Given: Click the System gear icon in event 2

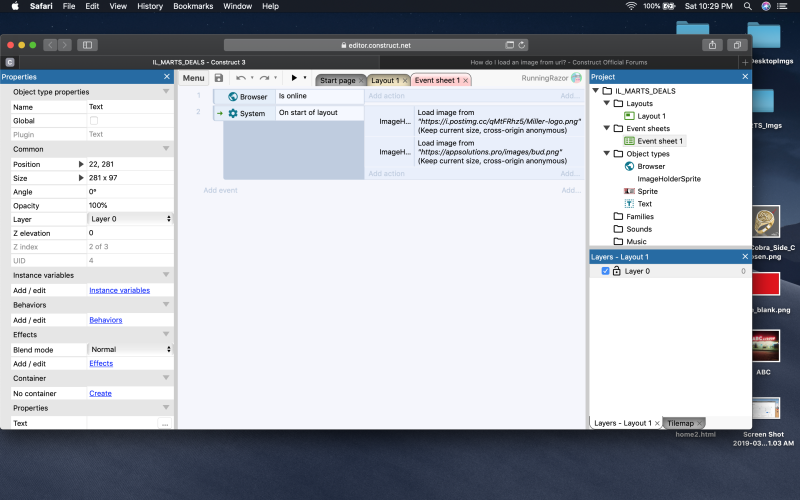Looking at the screenshot, I should [233, 113].
